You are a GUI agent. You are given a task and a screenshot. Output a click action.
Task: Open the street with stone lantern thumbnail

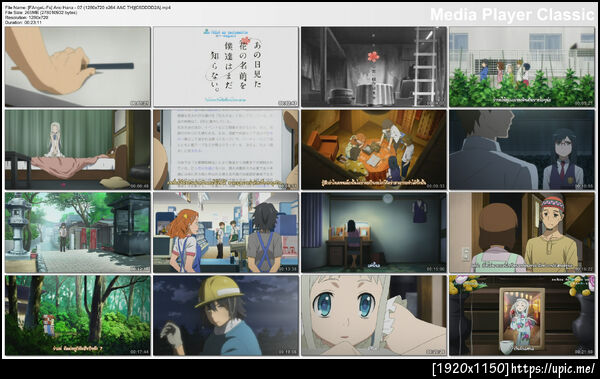[78, 233]
